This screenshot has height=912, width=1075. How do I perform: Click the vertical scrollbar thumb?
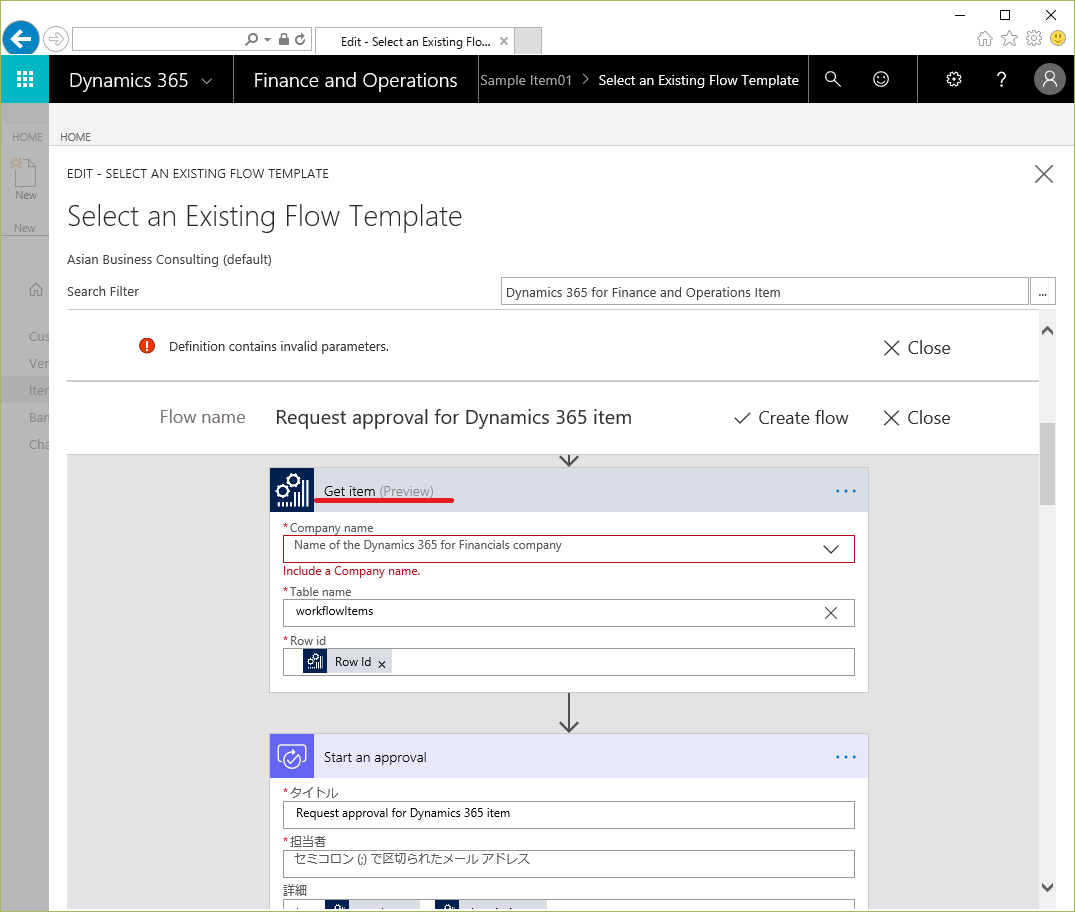1047,464
